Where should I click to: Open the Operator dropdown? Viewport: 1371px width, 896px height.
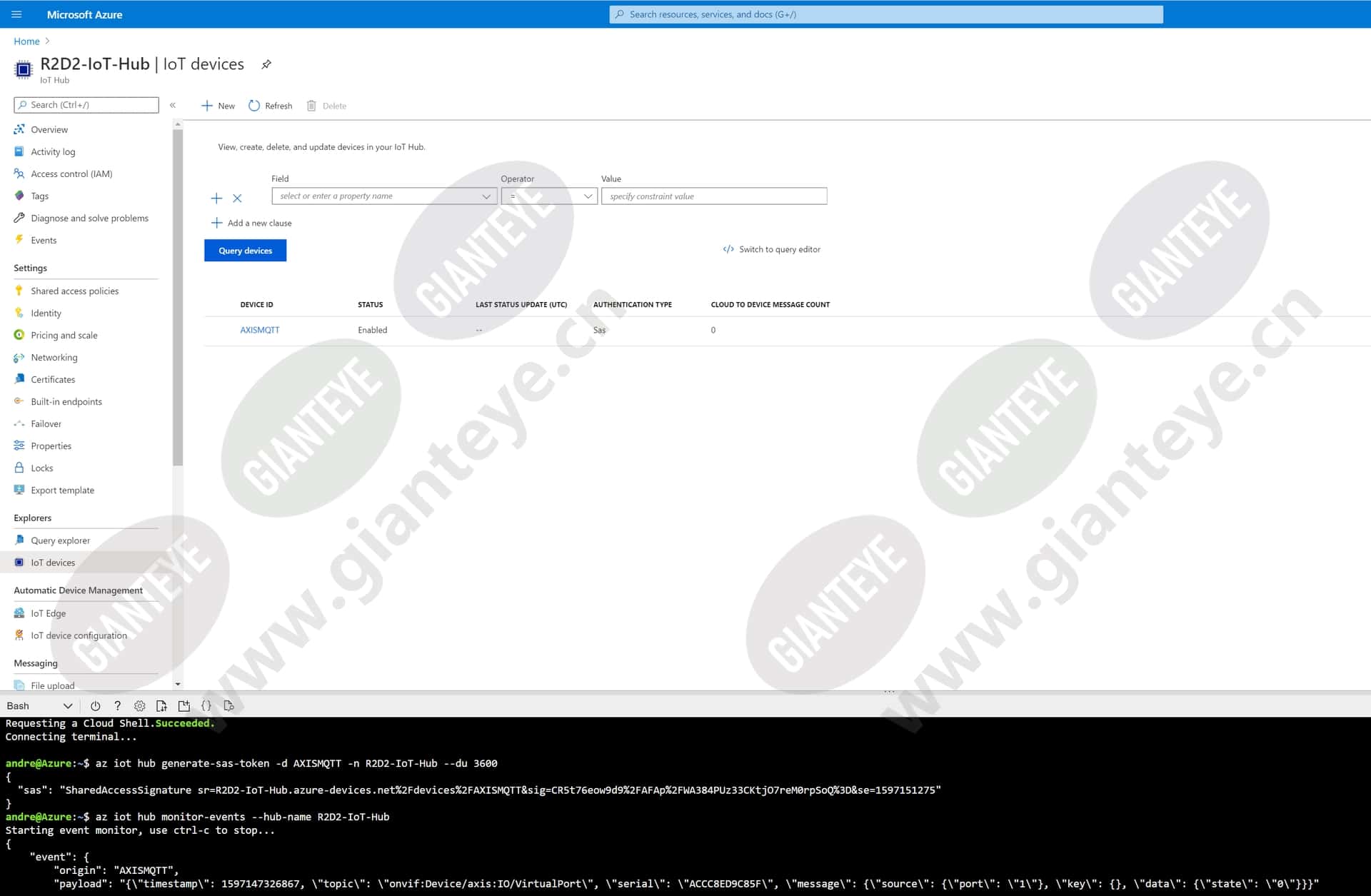549,196
